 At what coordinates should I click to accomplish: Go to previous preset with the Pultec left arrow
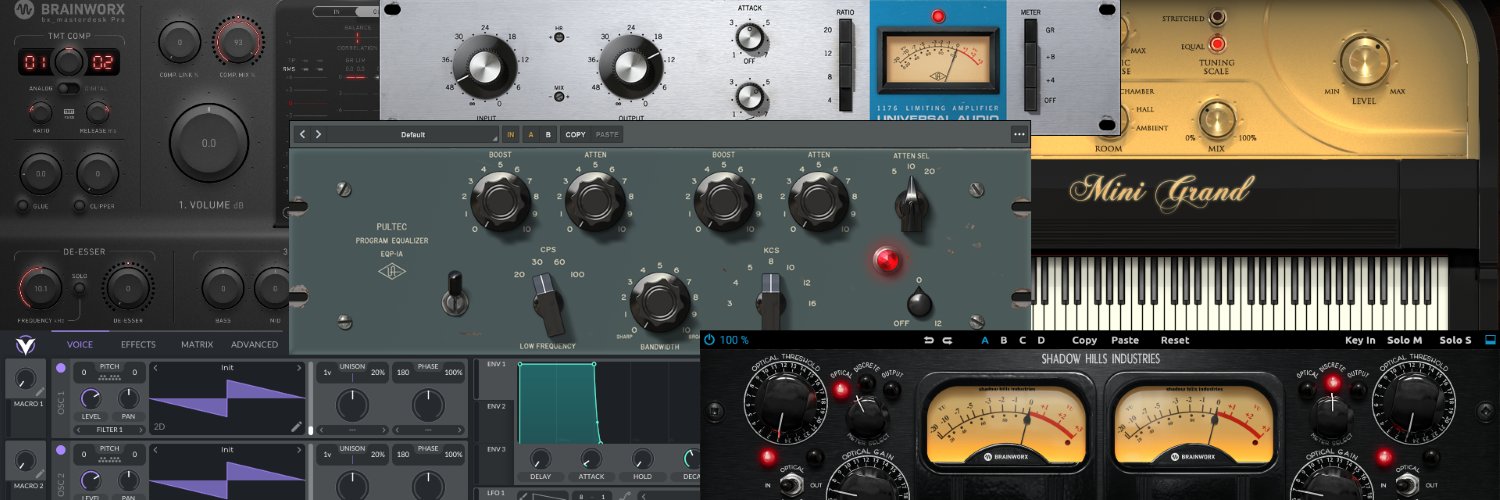302,134
